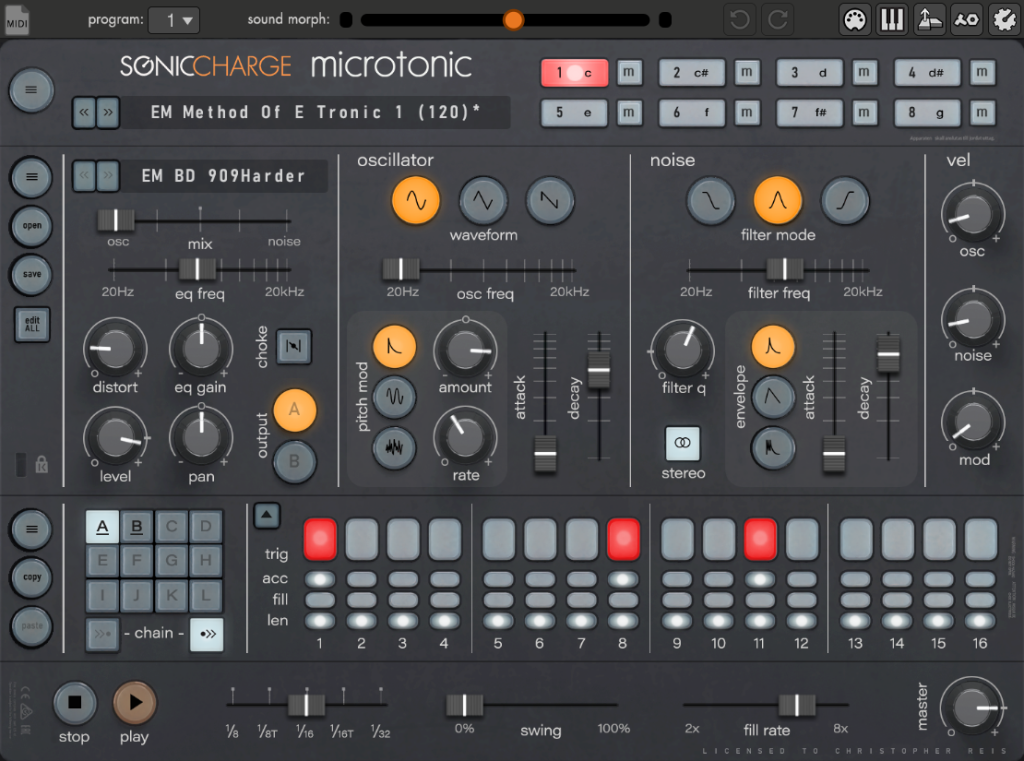Open the settings gear
This screenshot has width=1024, height=761.
coord(1004,20)
